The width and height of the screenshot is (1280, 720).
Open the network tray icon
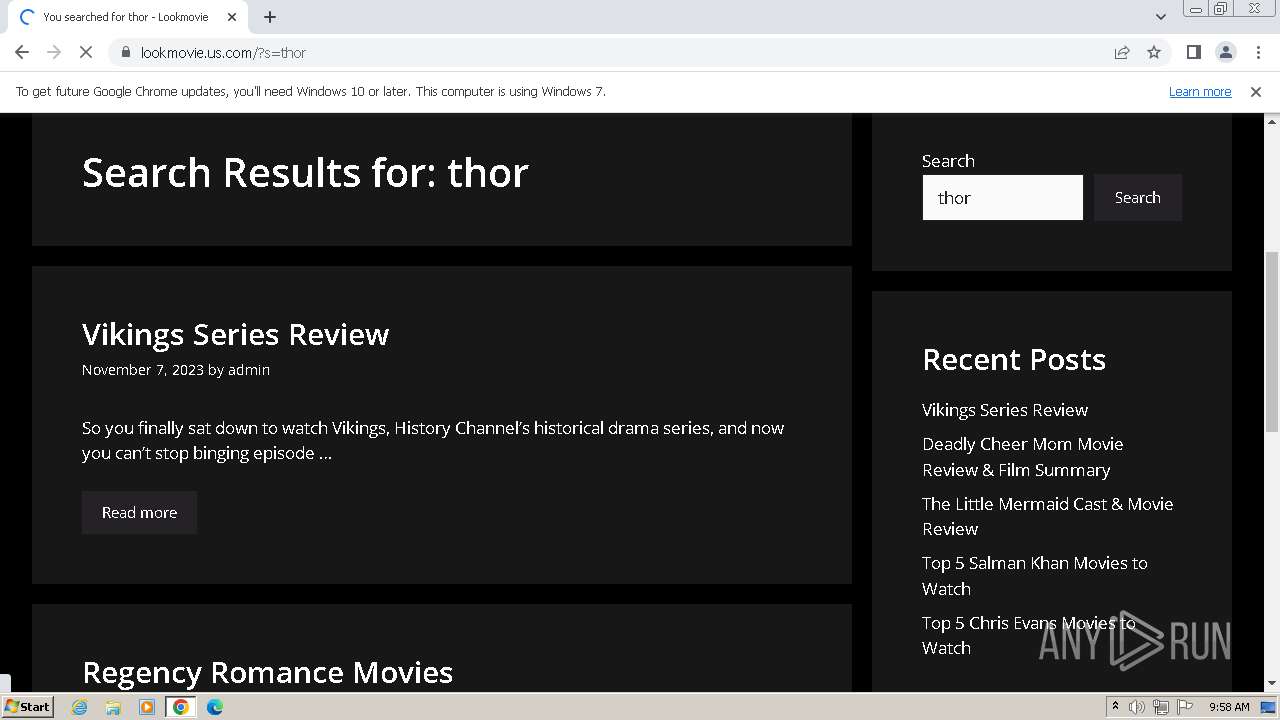[1161, 707]
